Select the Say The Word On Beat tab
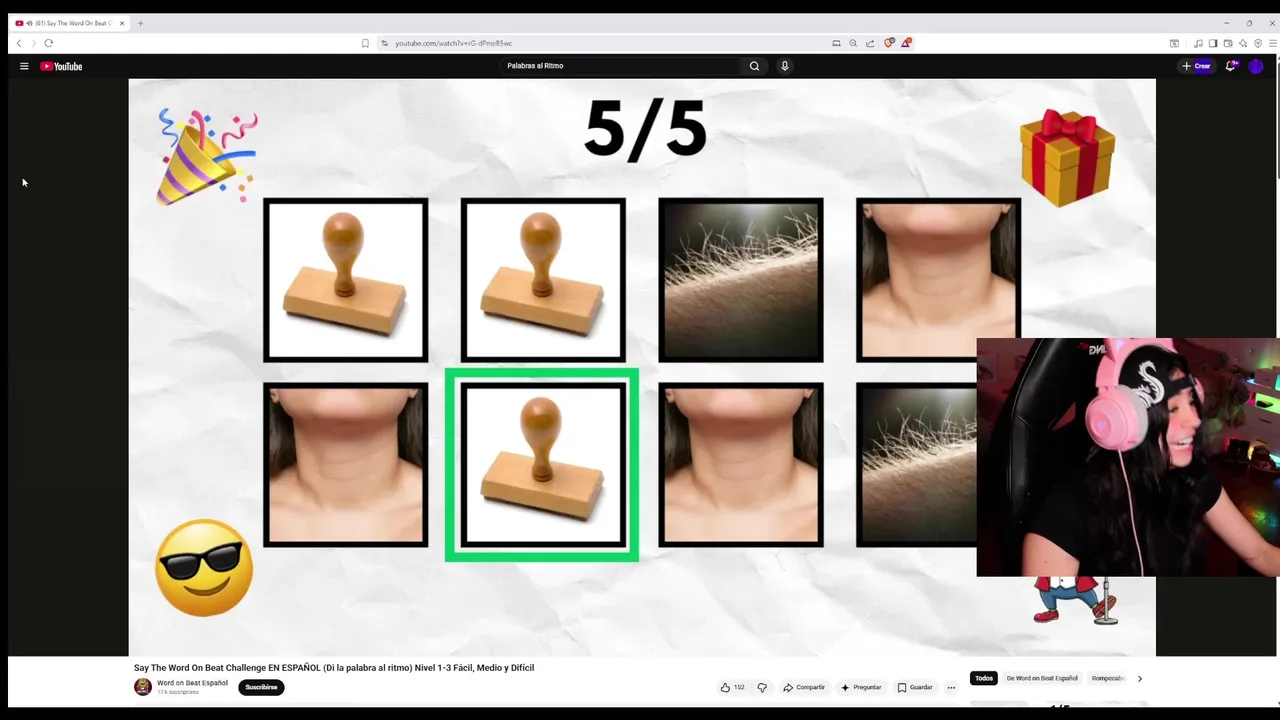1280x720 pixels. pyautogui.click(x=70, y=23)
